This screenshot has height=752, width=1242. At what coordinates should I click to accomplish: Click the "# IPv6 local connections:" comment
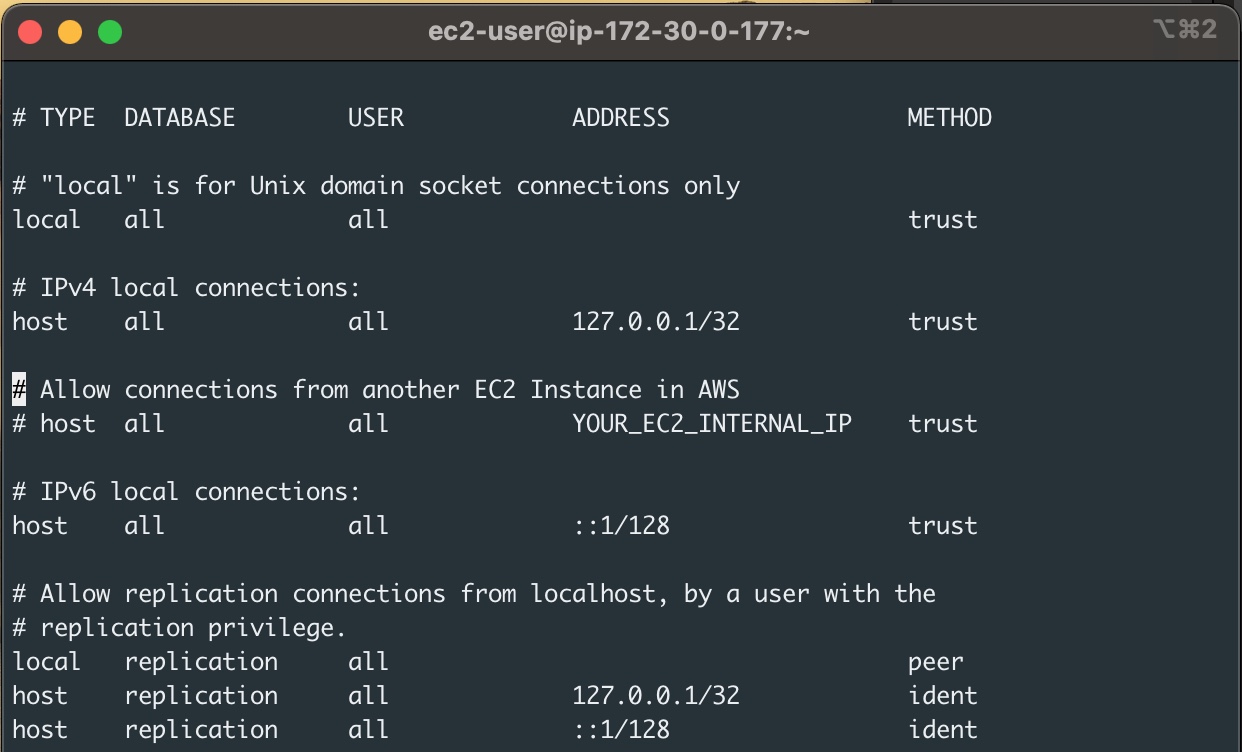[186, 492]
